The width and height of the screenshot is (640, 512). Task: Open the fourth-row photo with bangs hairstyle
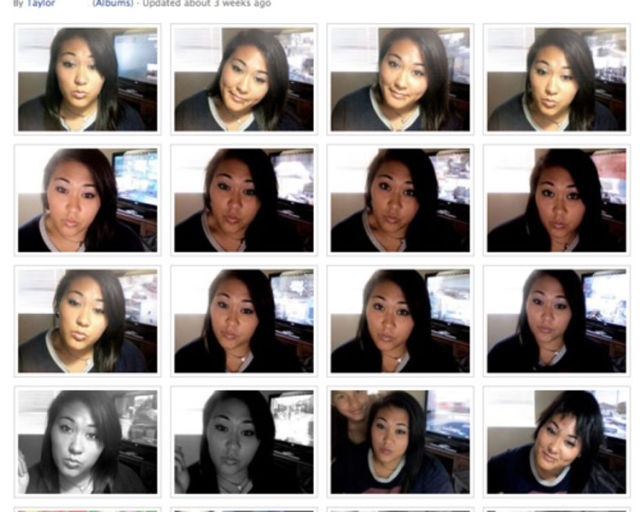557,442
